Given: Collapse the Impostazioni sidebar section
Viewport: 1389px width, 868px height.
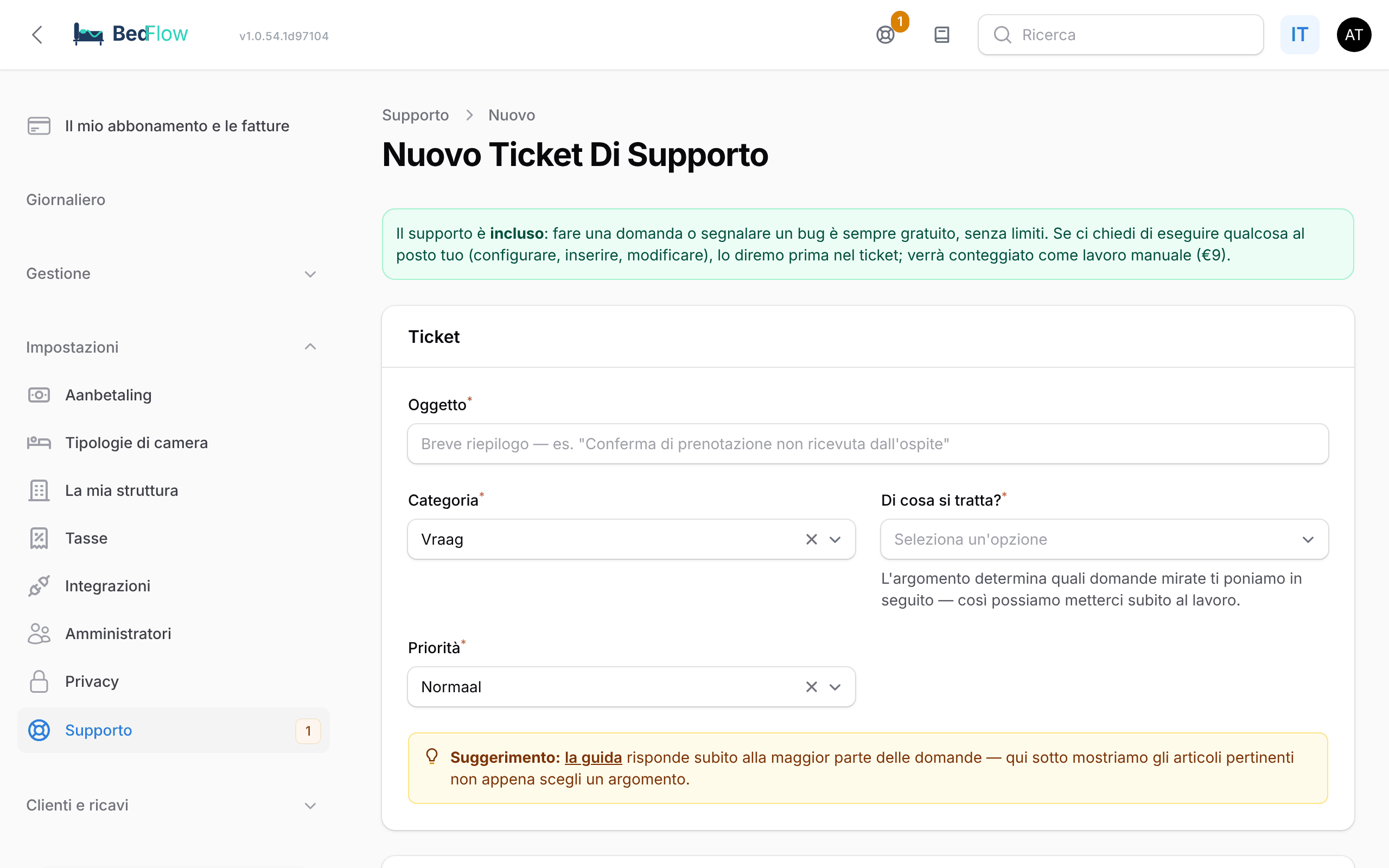Looking at the screenshot, I should pos(172,347).
